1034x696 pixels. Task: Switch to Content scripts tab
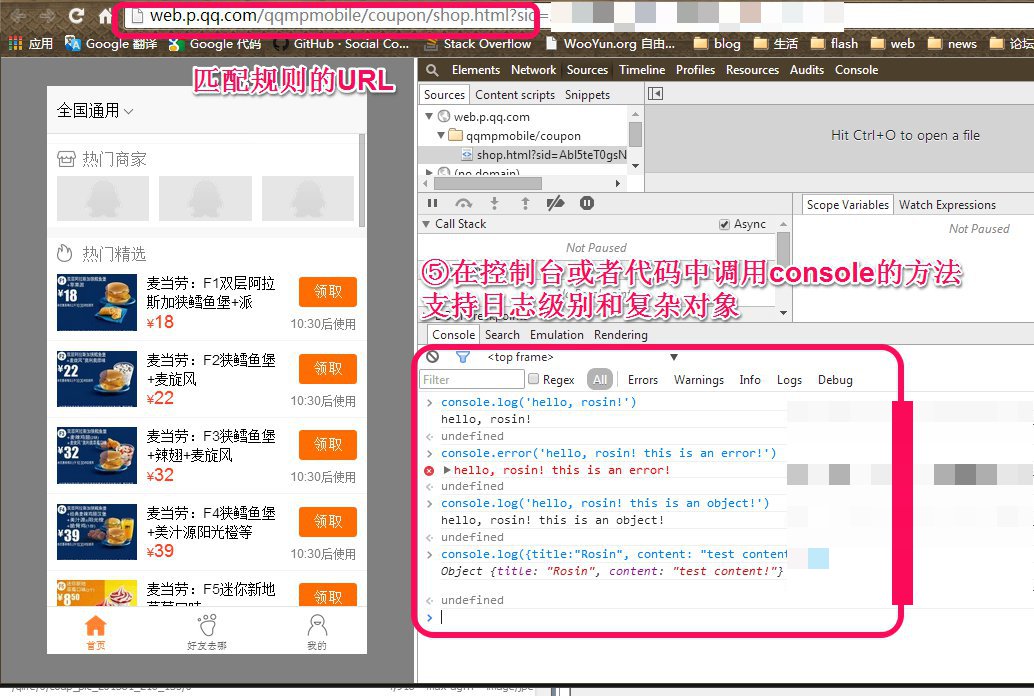[x=515, y=95]
